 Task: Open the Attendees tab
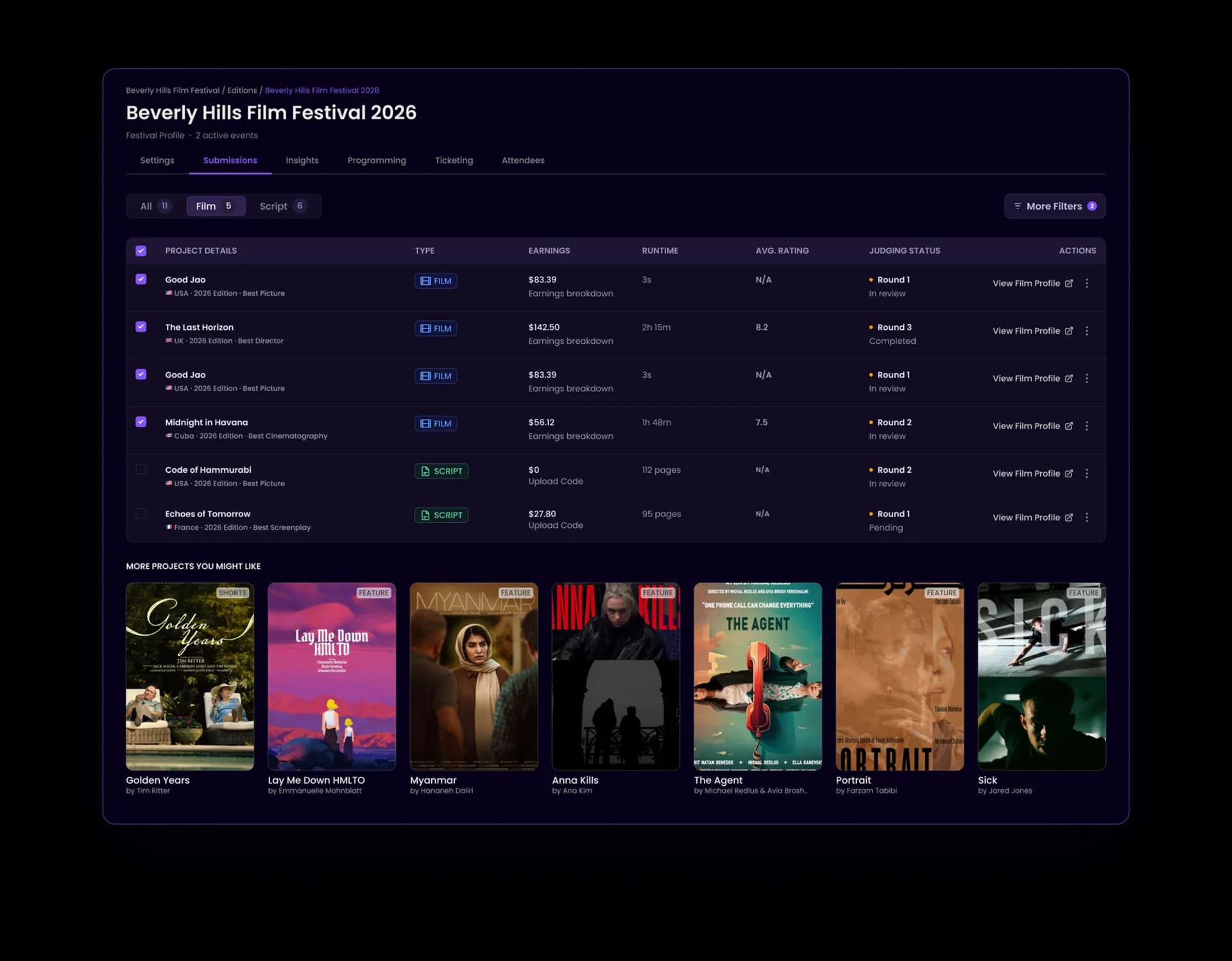(523, 160)
